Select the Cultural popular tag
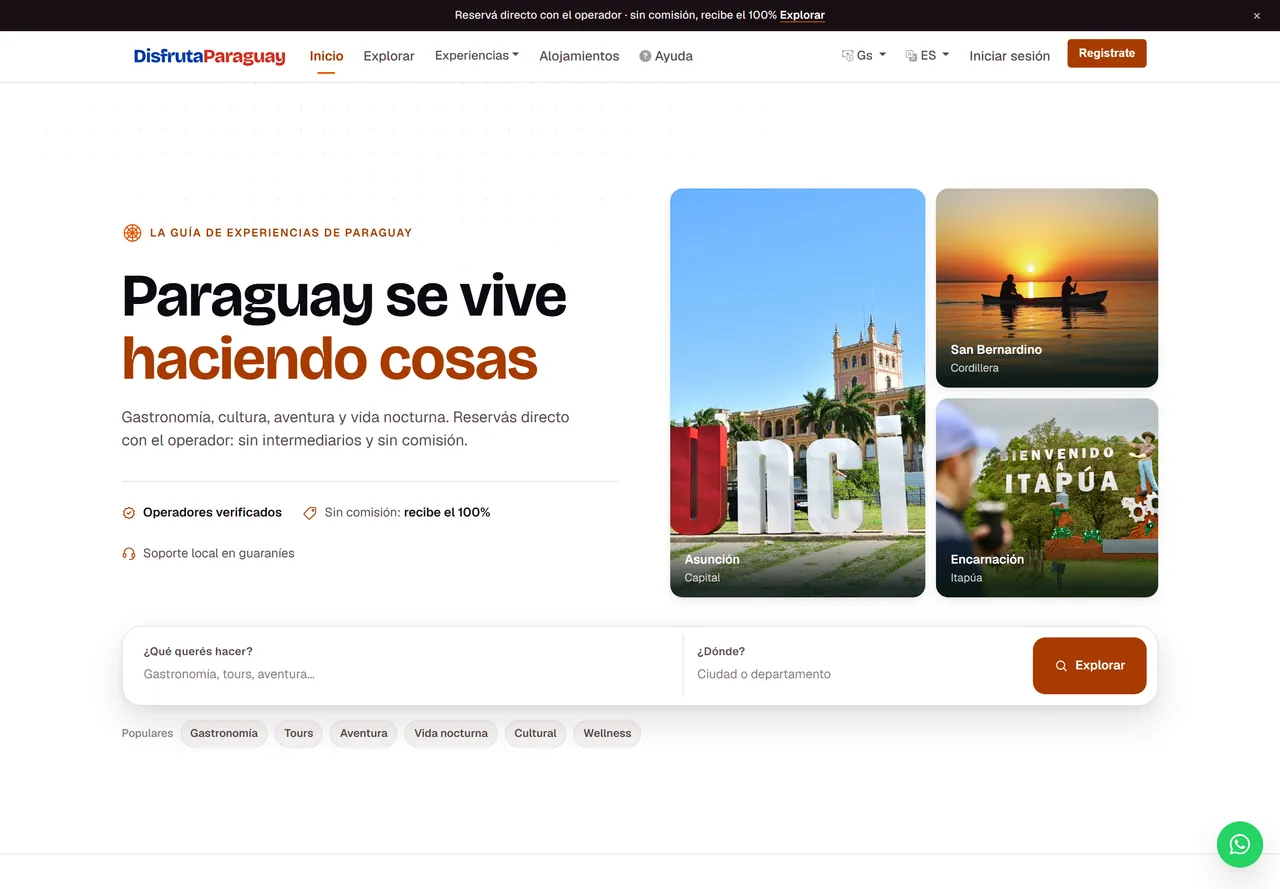Image resolution: width=1280 pixels, height=889 pixels. pos(535,733)
